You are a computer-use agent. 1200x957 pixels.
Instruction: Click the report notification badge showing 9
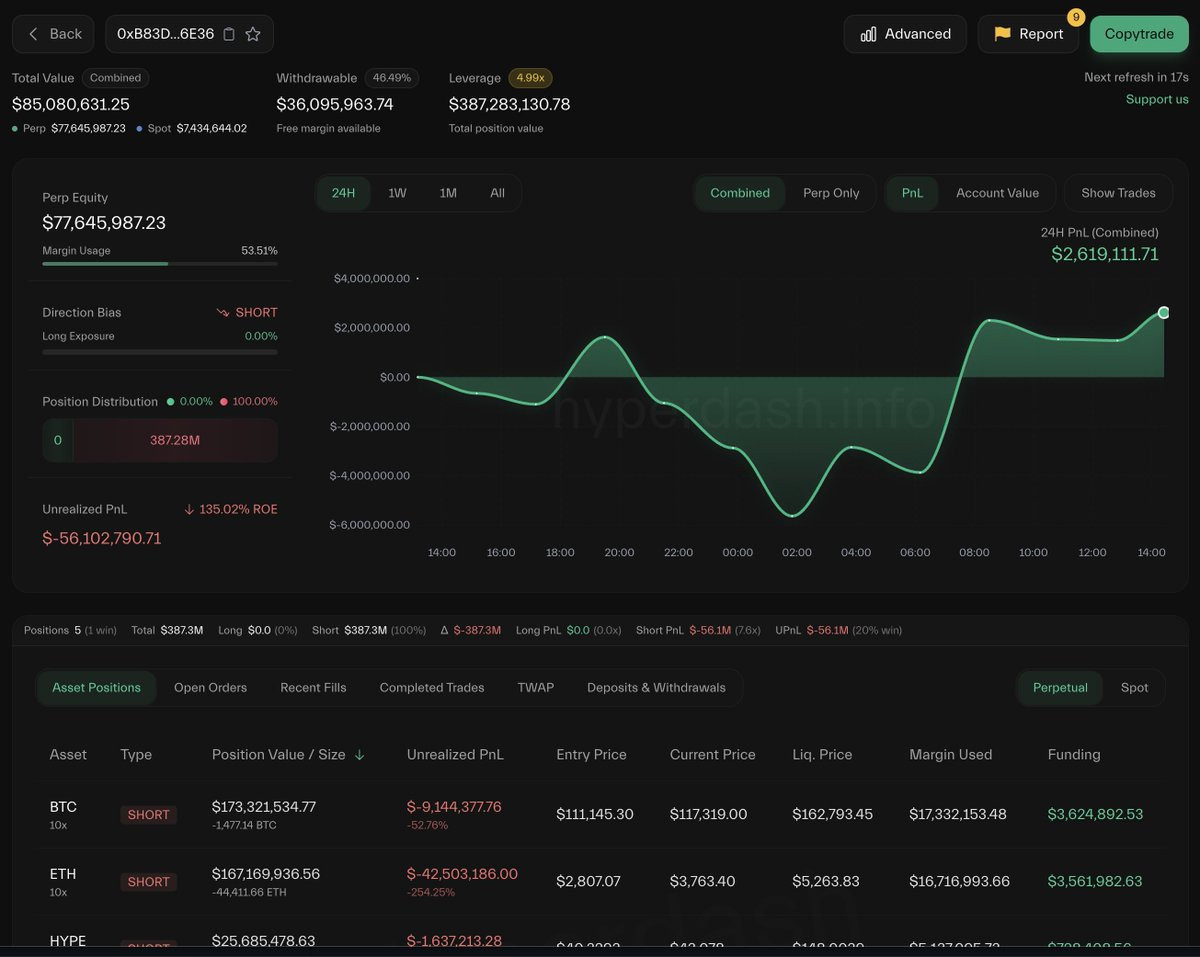click(1076, 17)
